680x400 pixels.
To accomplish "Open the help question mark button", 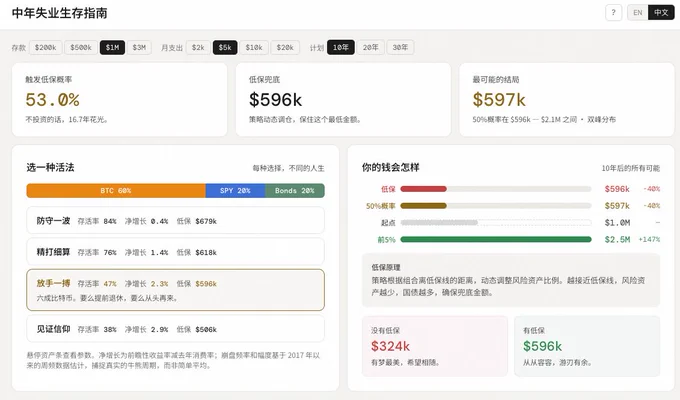I will [613, 13].
